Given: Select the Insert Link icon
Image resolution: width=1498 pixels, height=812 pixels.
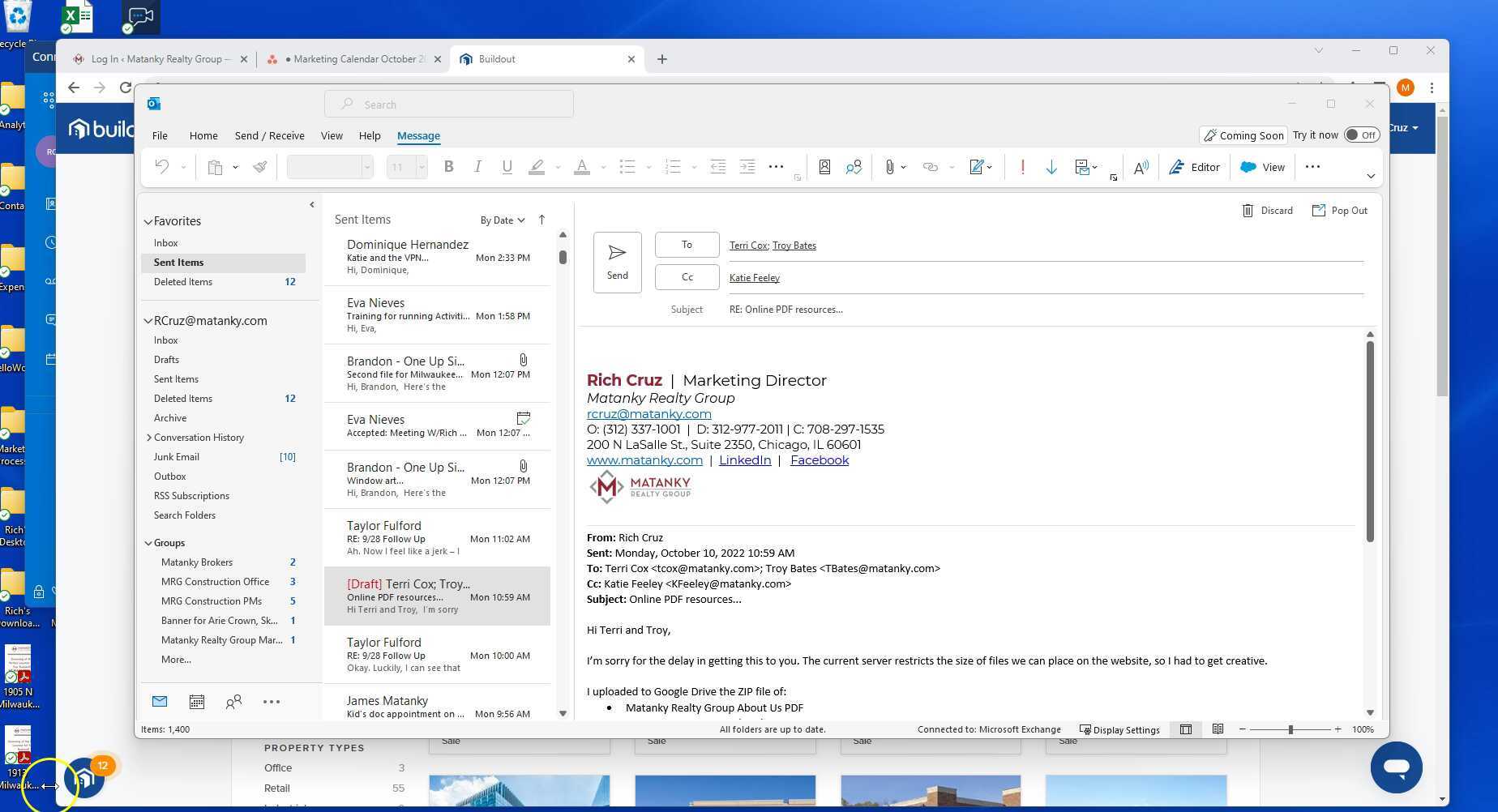Looking at the screenshot, I should point(929,167).
